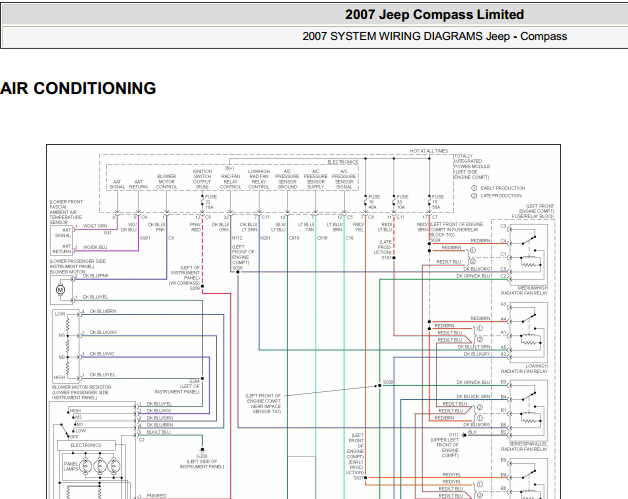
Task: Click the 'PANEL LAMPS' label
Action: (x=71, y=467)
